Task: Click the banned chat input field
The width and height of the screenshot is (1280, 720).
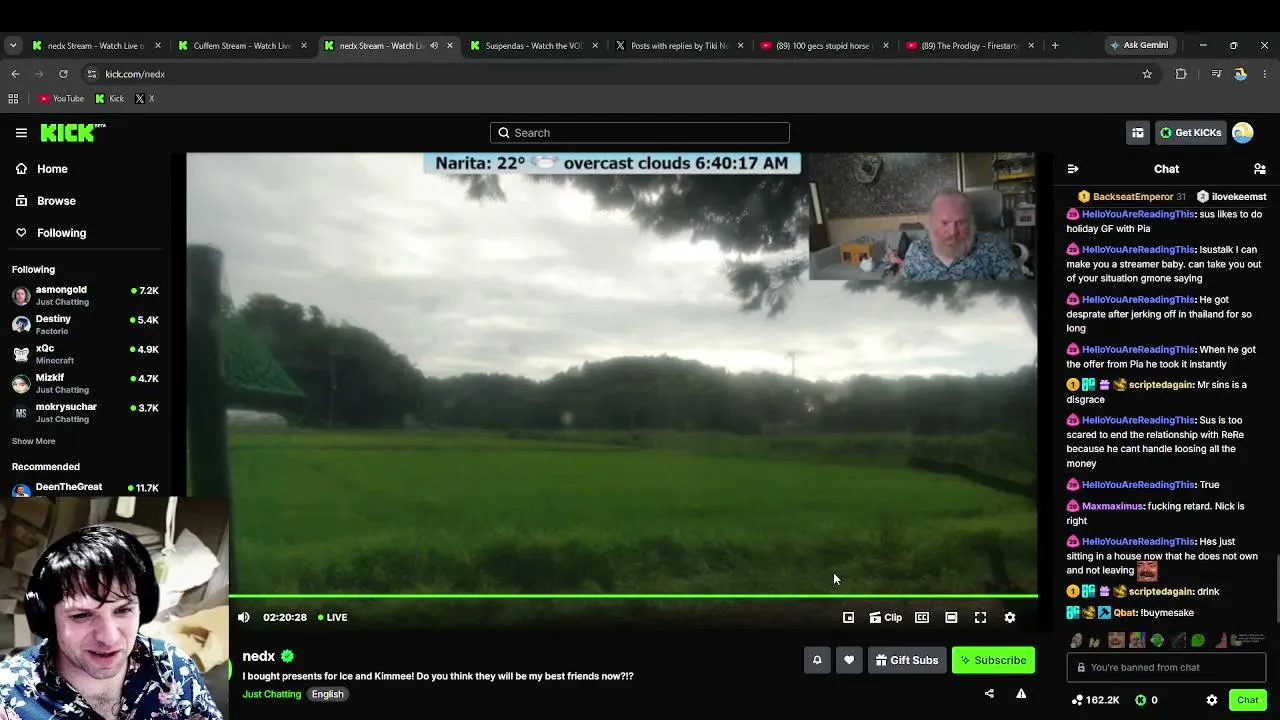Action: (x=1166, y=667)
